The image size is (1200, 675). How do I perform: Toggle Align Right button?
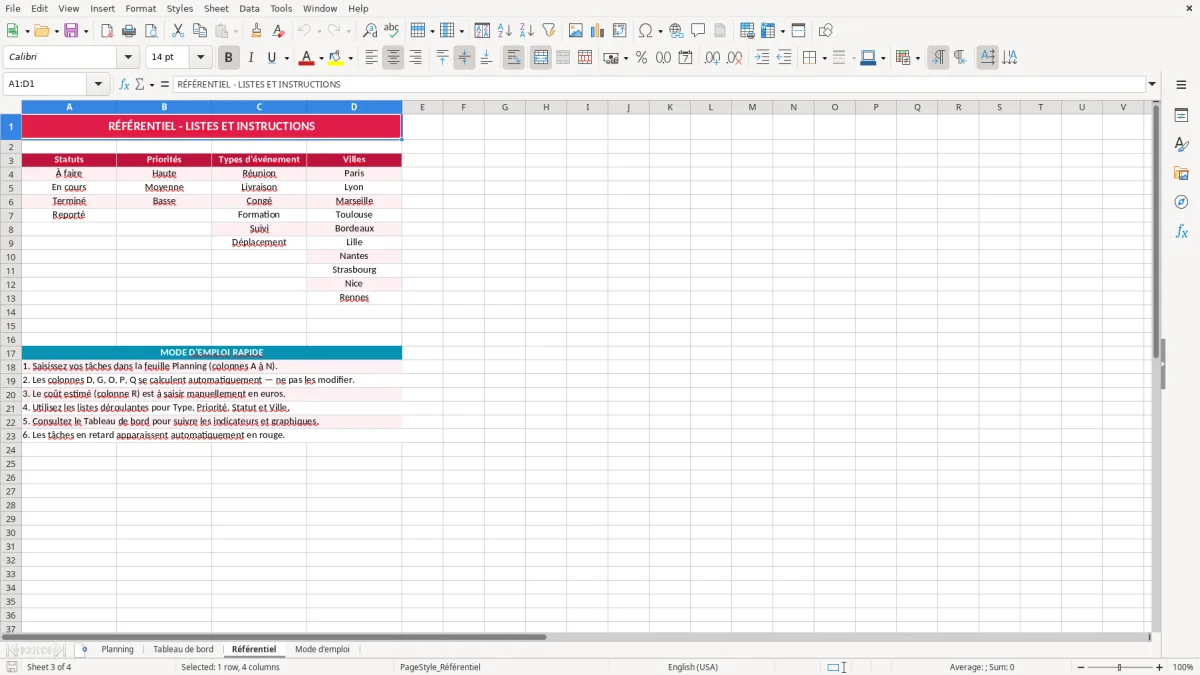click(415, 58)
